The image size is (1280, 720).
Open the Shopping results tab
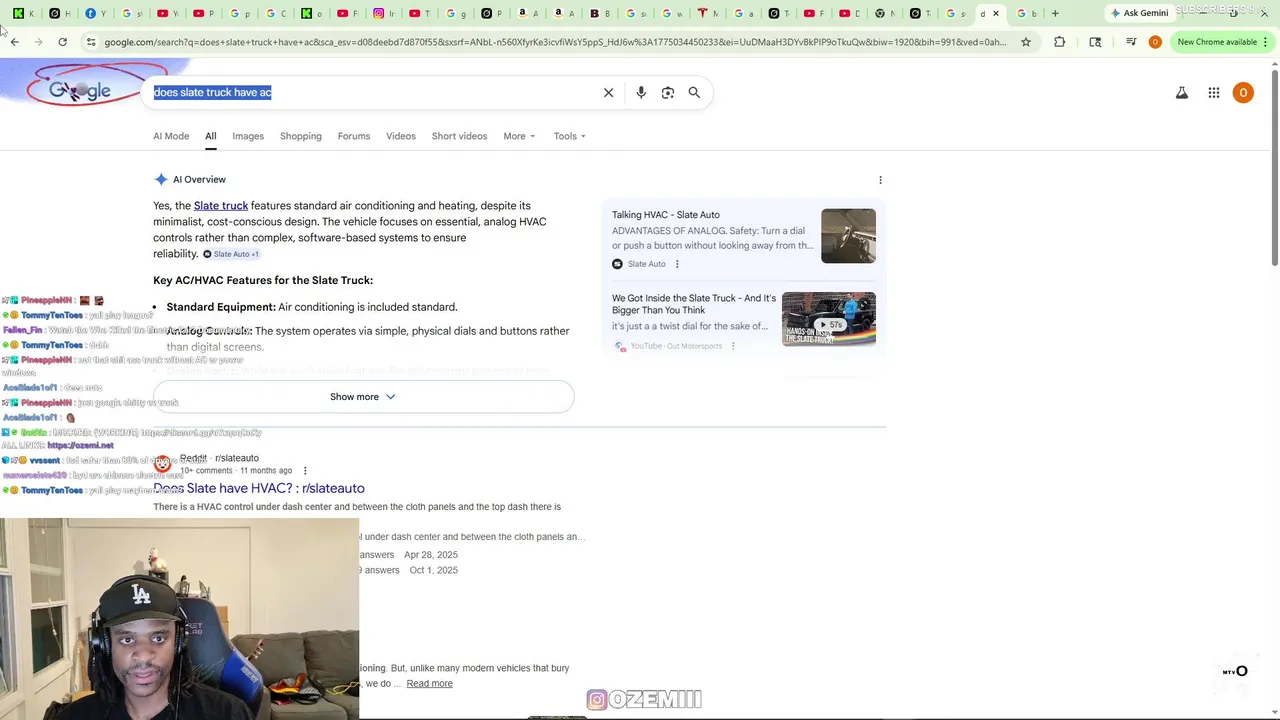click(x=301, y=136)
